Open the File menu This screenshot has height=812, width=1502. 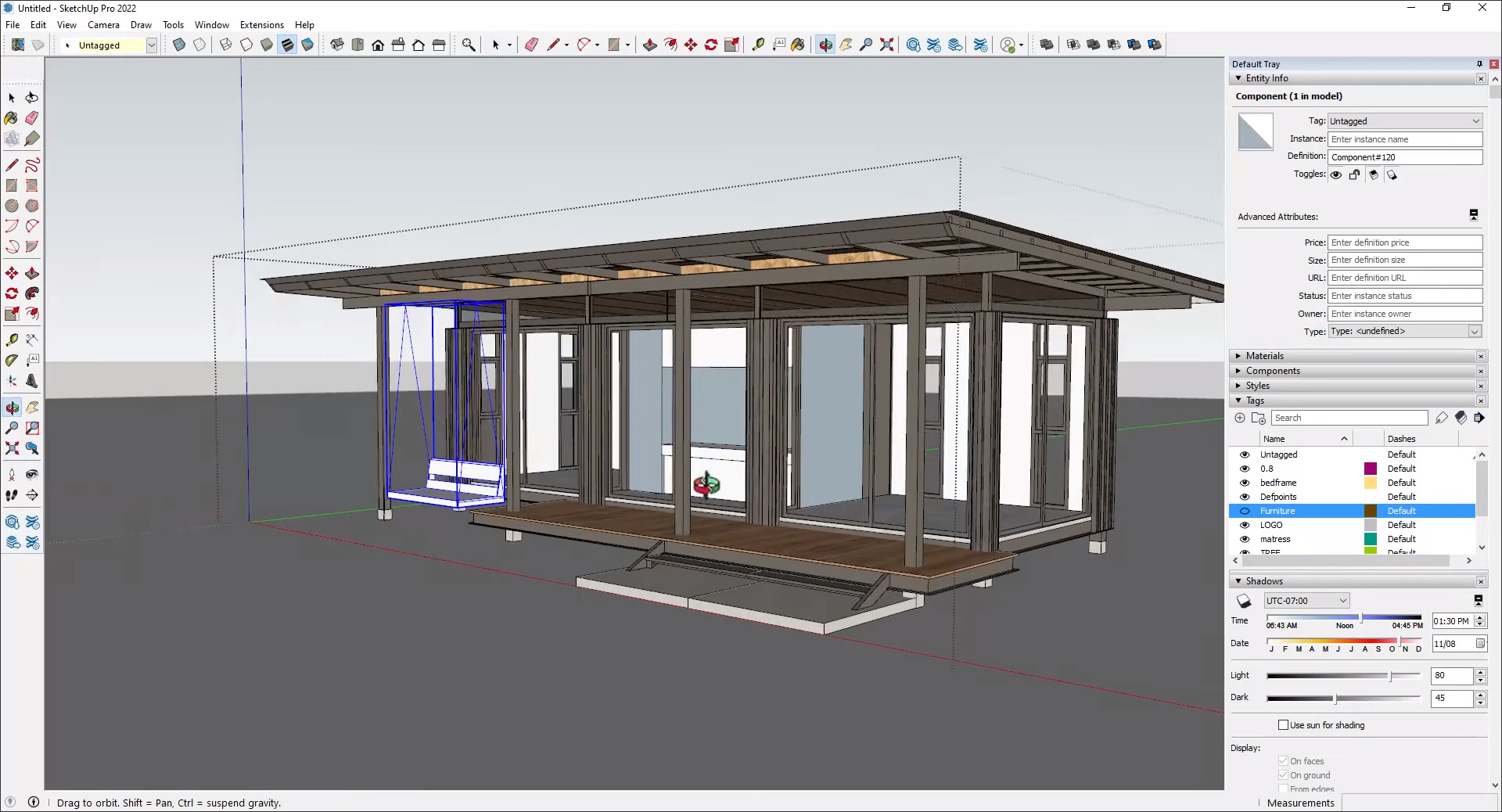click(x=13, y=25)
